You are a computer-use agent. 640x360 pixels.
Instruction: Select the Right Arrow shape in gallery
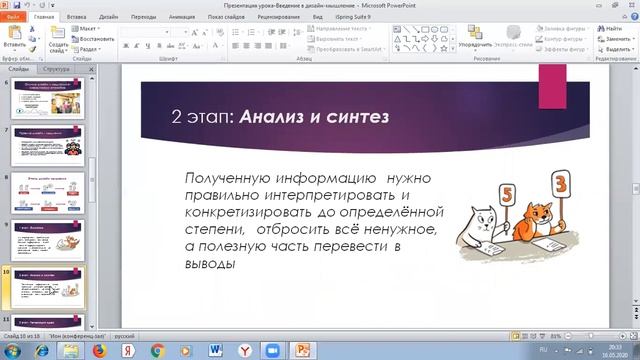coord(425,39)
